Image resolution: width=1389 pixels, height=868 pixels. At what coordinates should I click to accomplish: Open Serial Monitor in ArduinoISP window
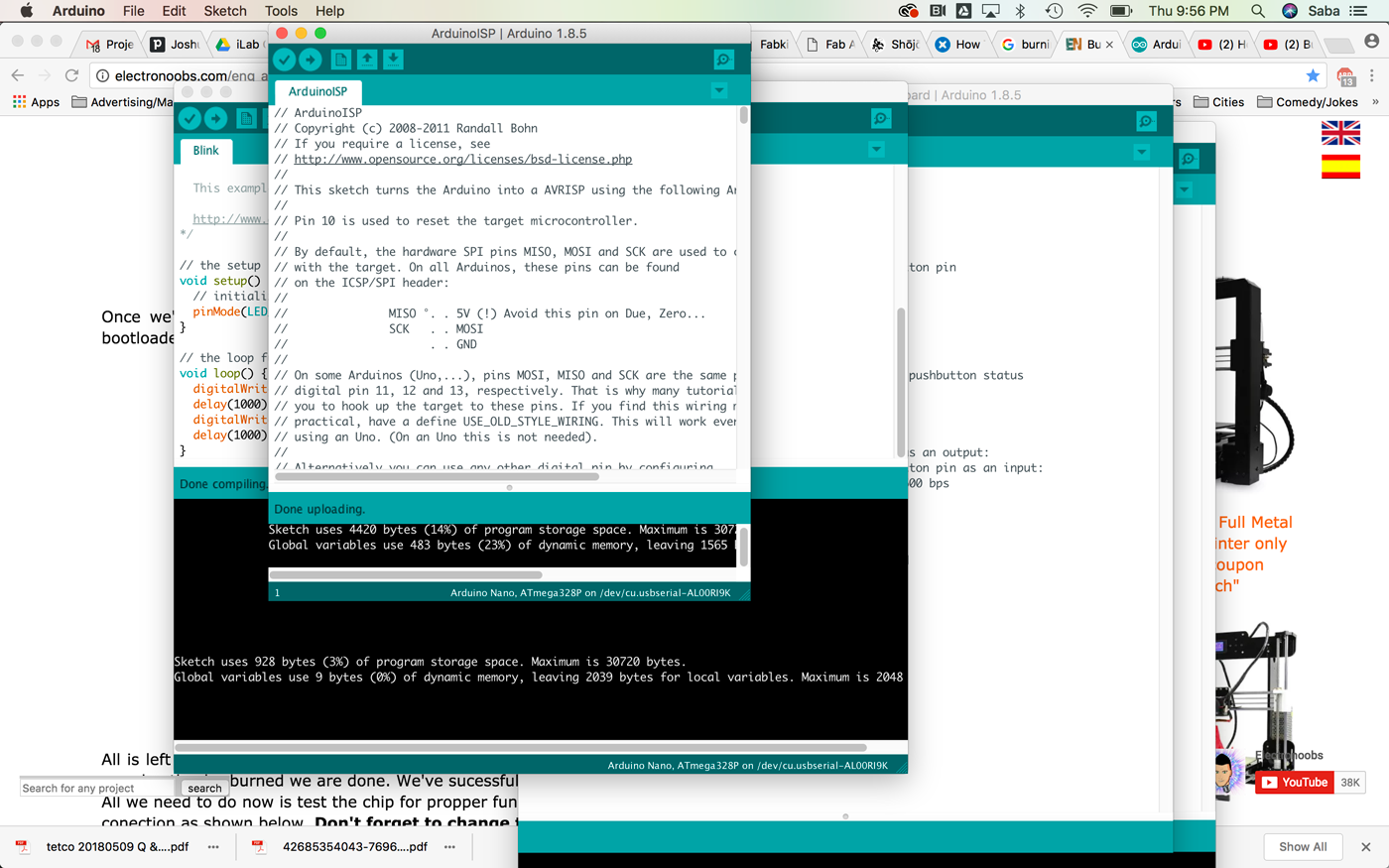pyautogui.click(x=724, y=60)
